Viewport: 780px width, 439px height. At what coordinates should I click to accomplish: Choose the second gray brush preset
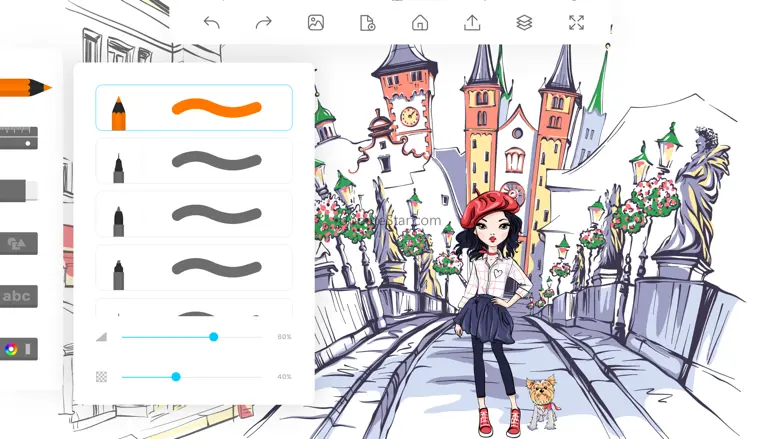(x=194, y=161)
